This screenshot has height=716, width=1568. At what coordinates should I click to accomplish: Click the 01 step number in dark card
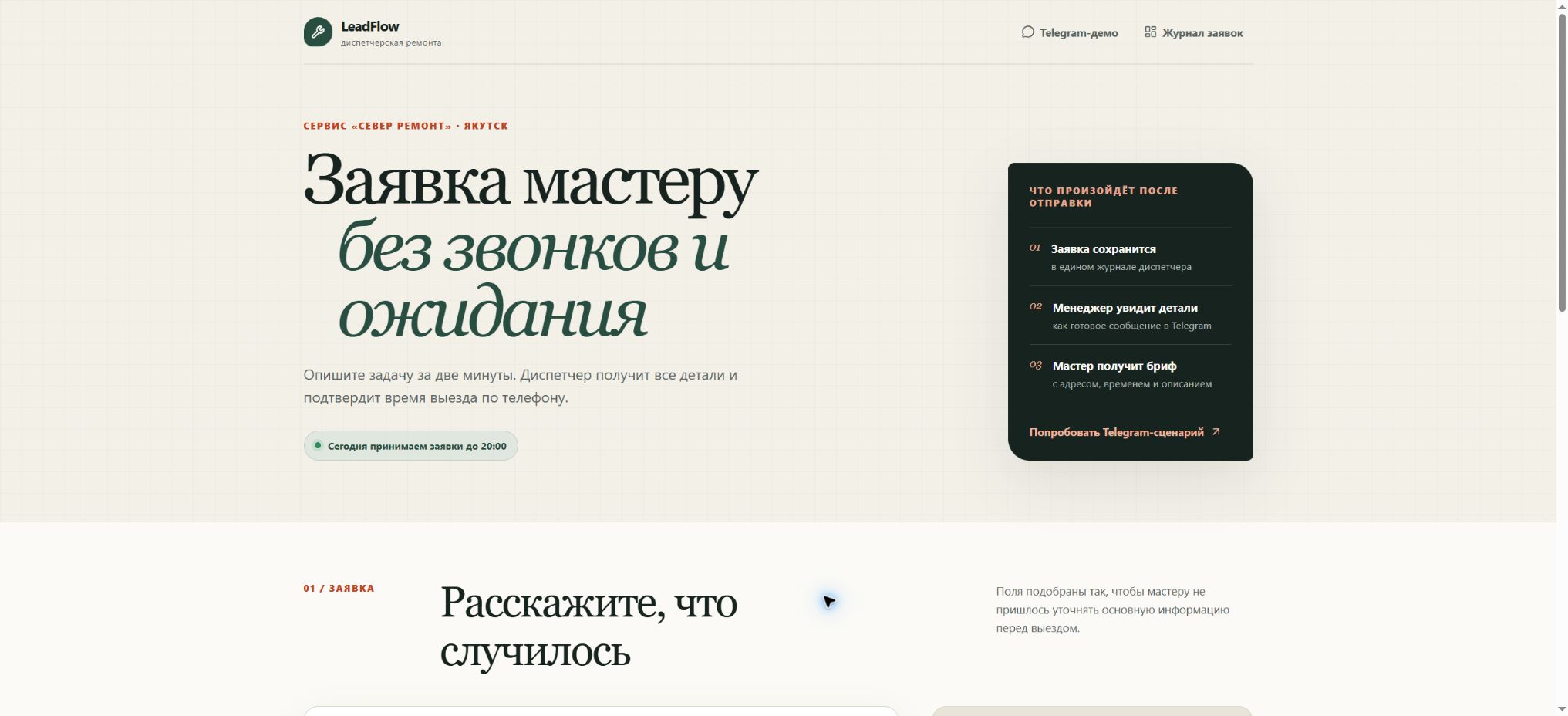1035,248
